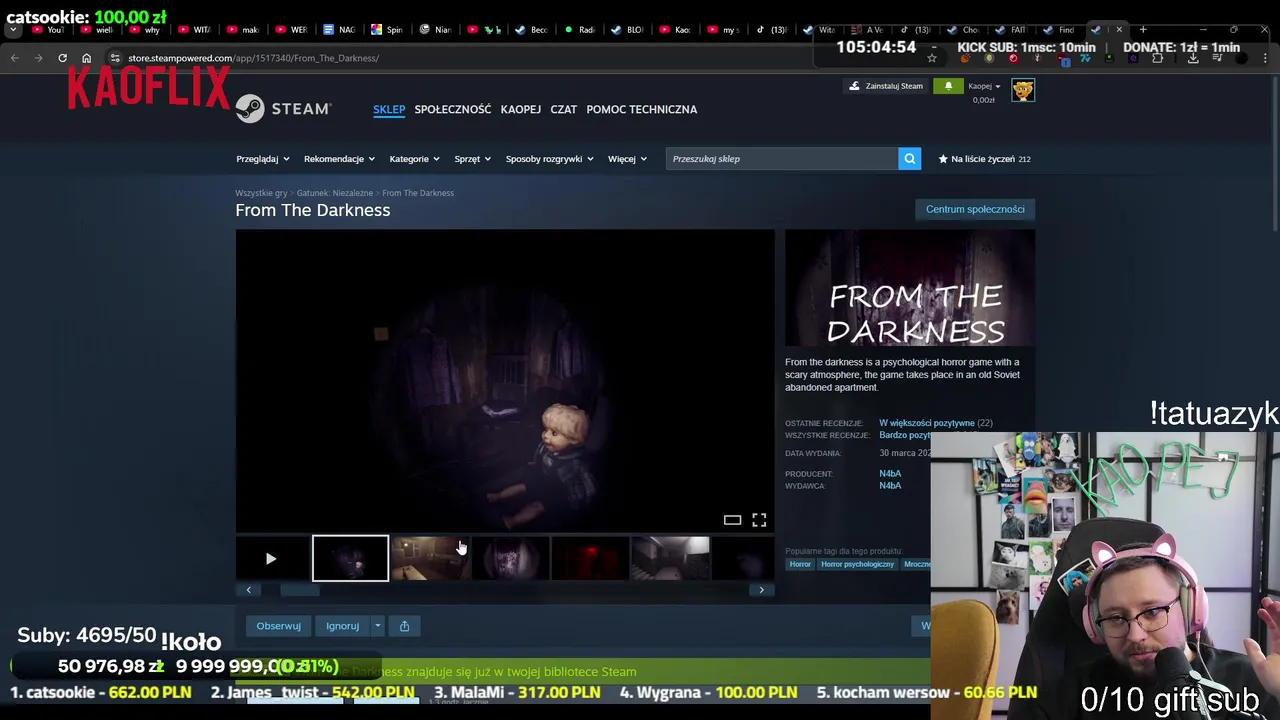Open the browser tab list arrow
Viewport: 1280px width, 720px height.
pyautogui.click(x=13, y=30)
